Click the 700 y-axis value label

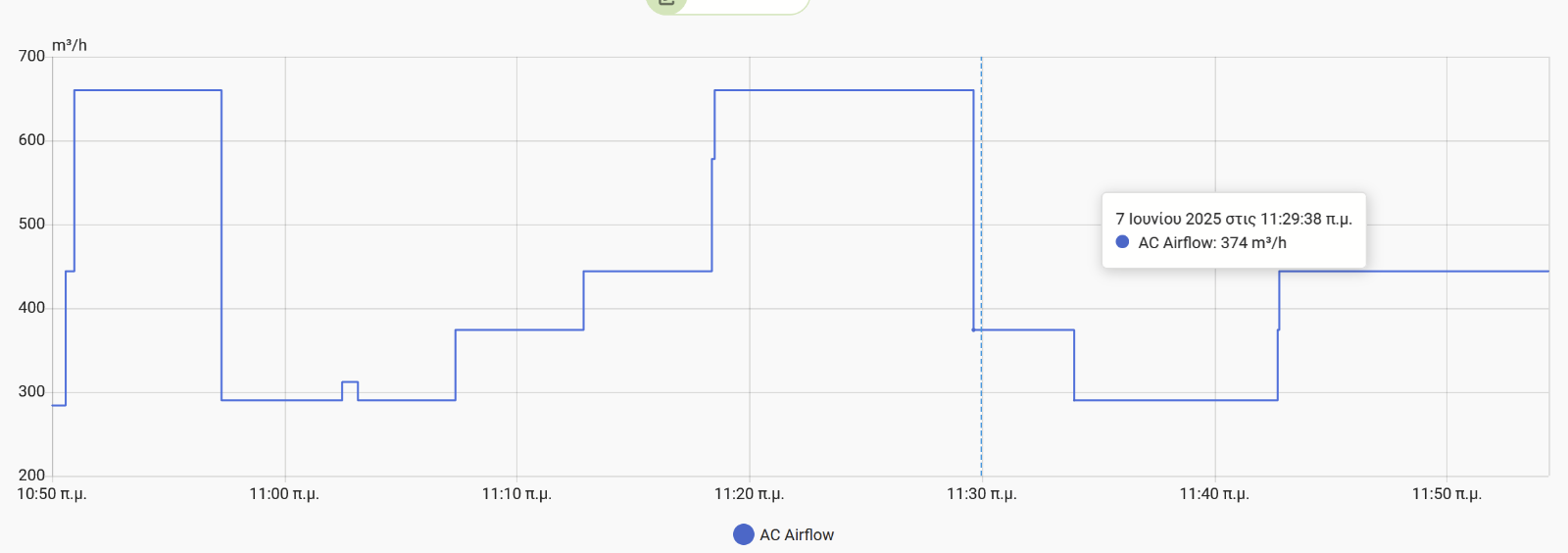click(x=31, y=56)
